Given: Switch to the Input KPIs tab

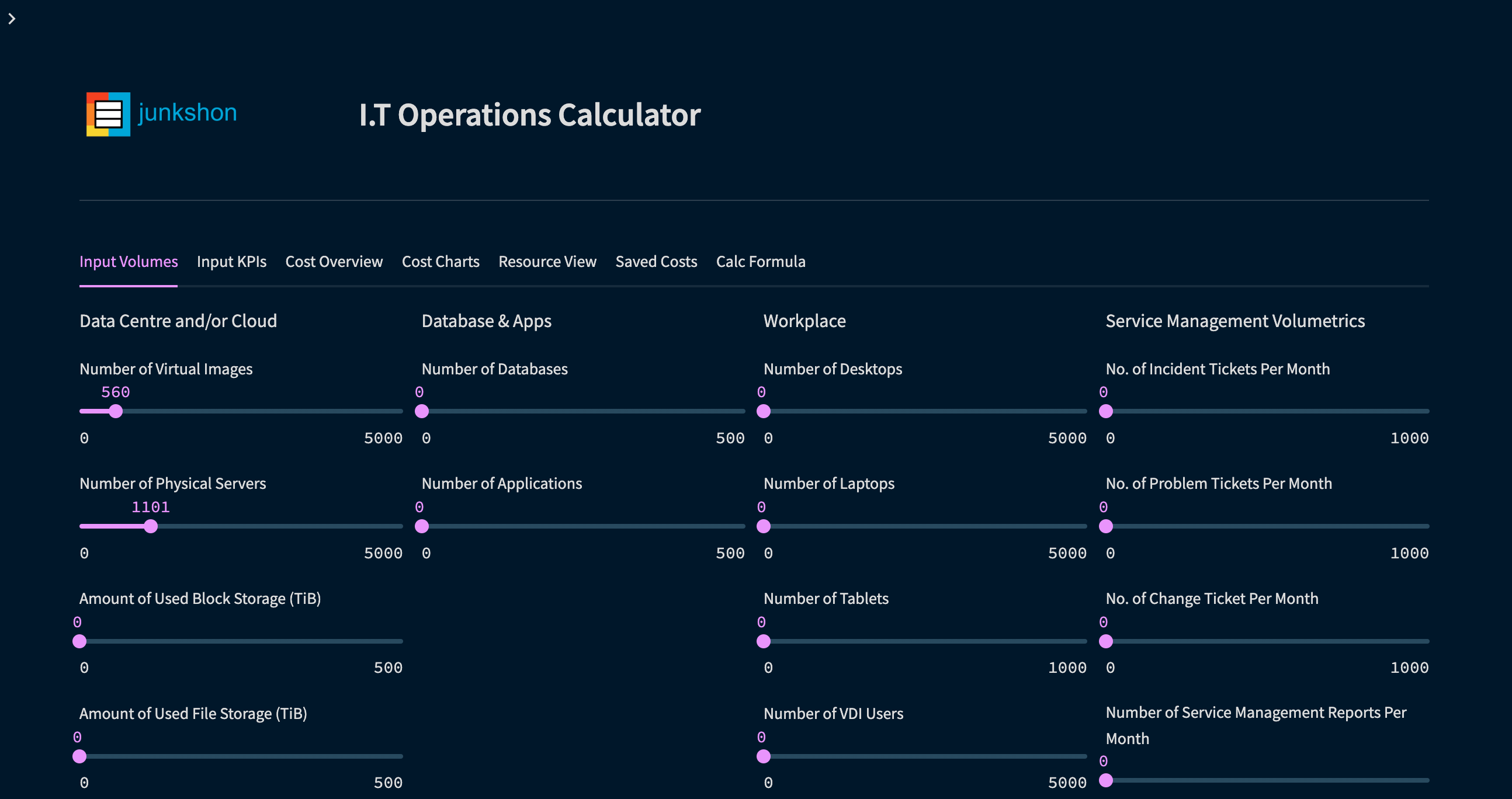Looking at the screenshot, I should [x=231, y=262].
